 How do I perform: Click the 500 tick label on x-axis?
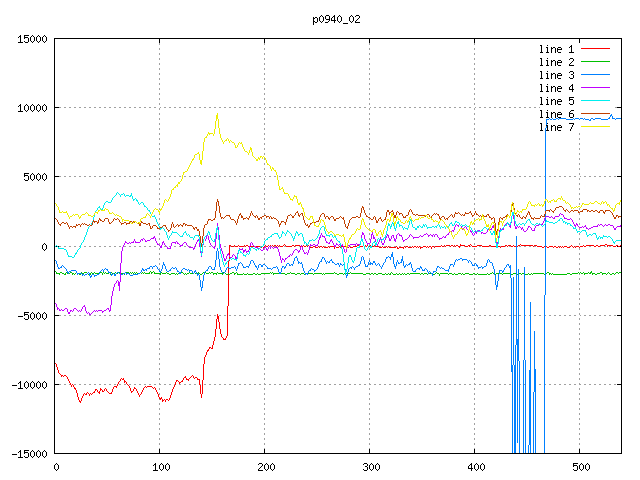(x=579, y=467)
